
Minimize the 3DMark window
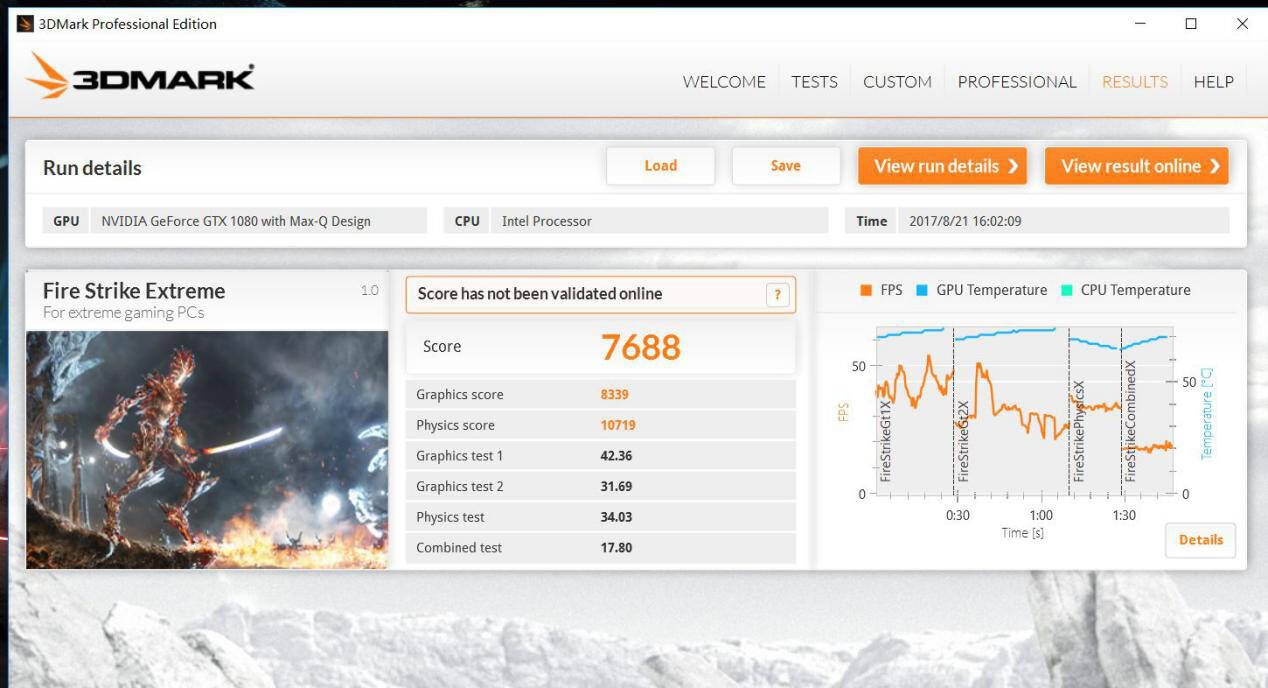coord(1140,24)
